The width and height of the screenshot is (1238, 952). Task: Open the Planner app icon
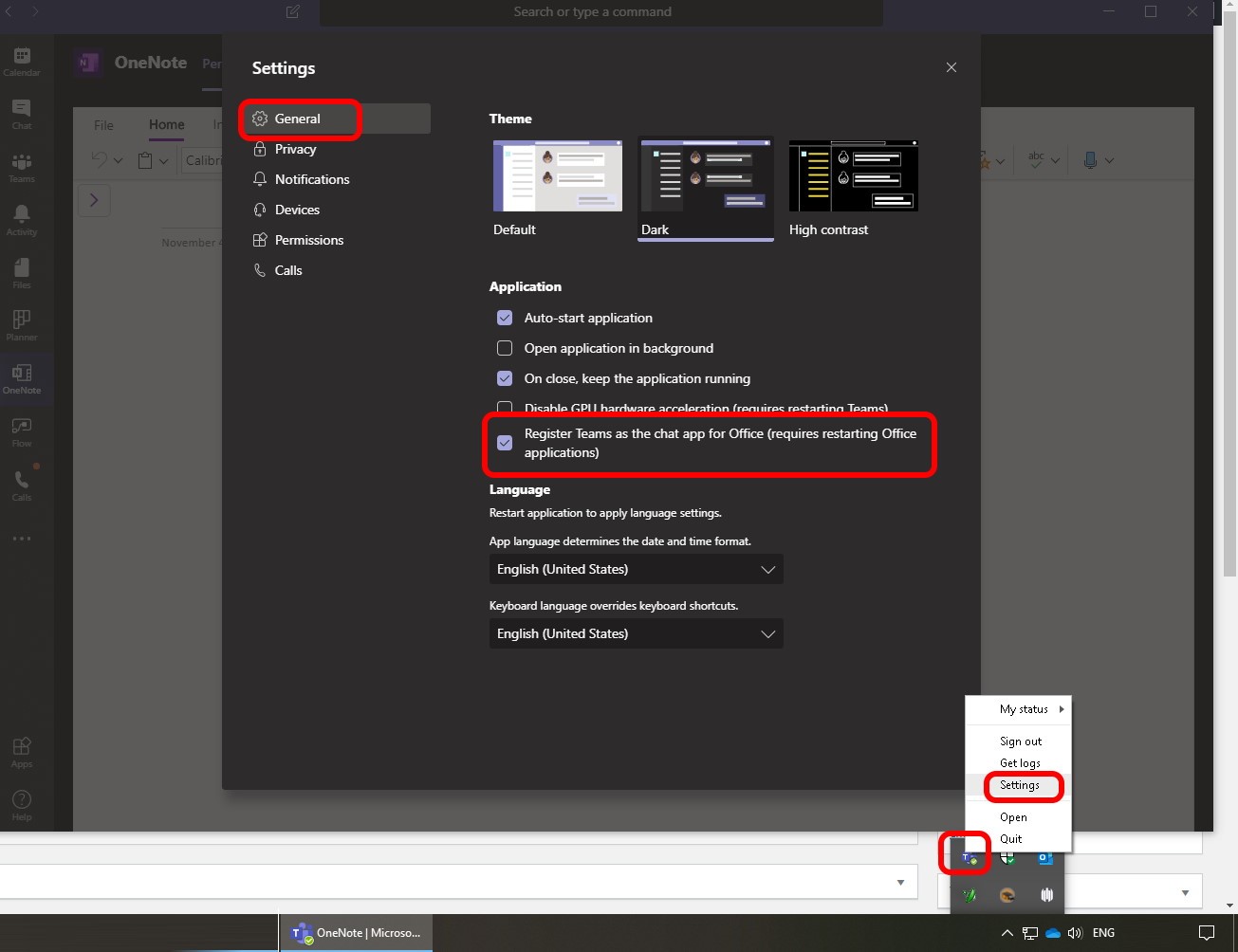click(x=22, y=325)
